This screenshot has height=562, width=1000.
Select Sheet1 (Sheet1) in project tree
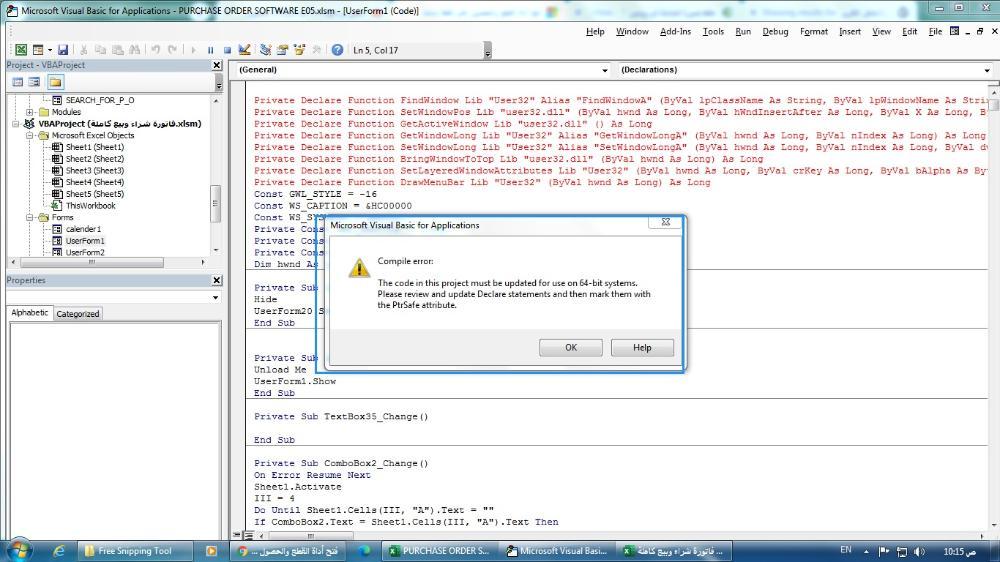click(95, 147)
